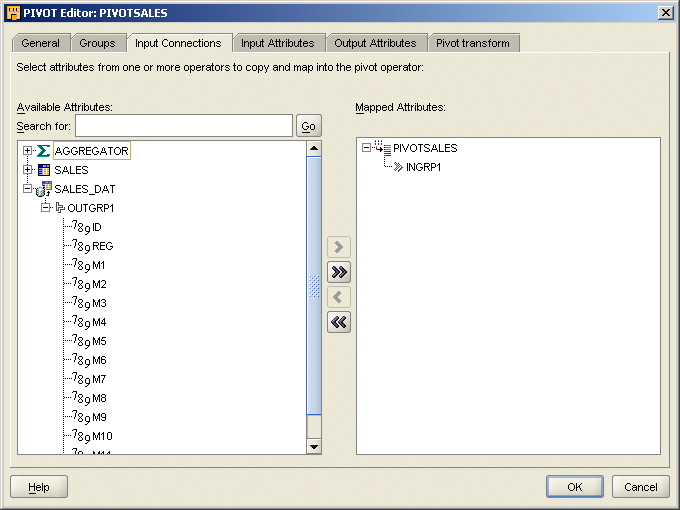Screen dimensions: 680x510
Task: Click the SALES table icon
Action: pyautogui.click(x=44, y=170)
